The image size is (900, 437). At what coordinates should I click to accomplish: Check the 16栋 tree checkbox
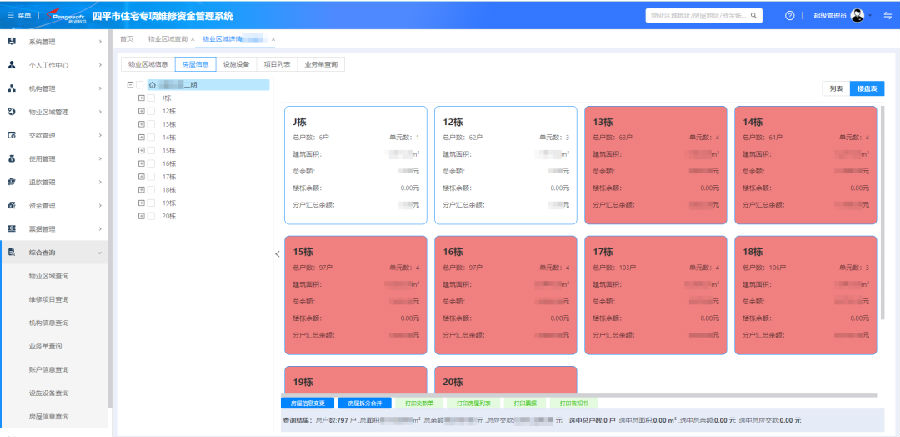152,163
